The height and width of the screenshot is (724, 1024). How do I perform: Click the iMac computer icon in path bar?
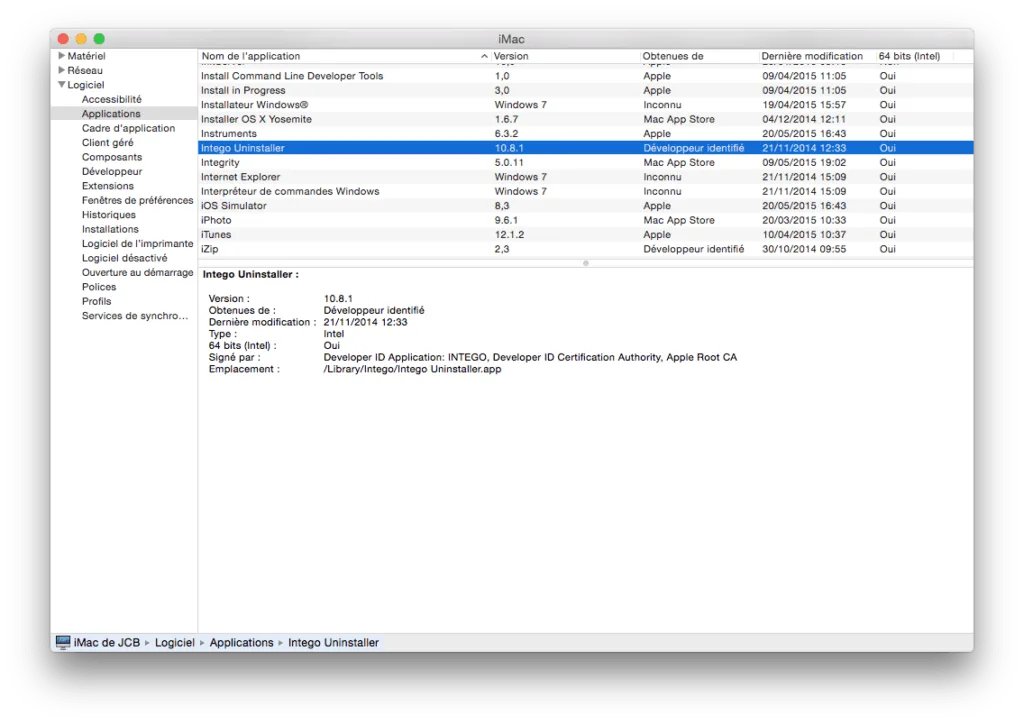click(63, 642)
